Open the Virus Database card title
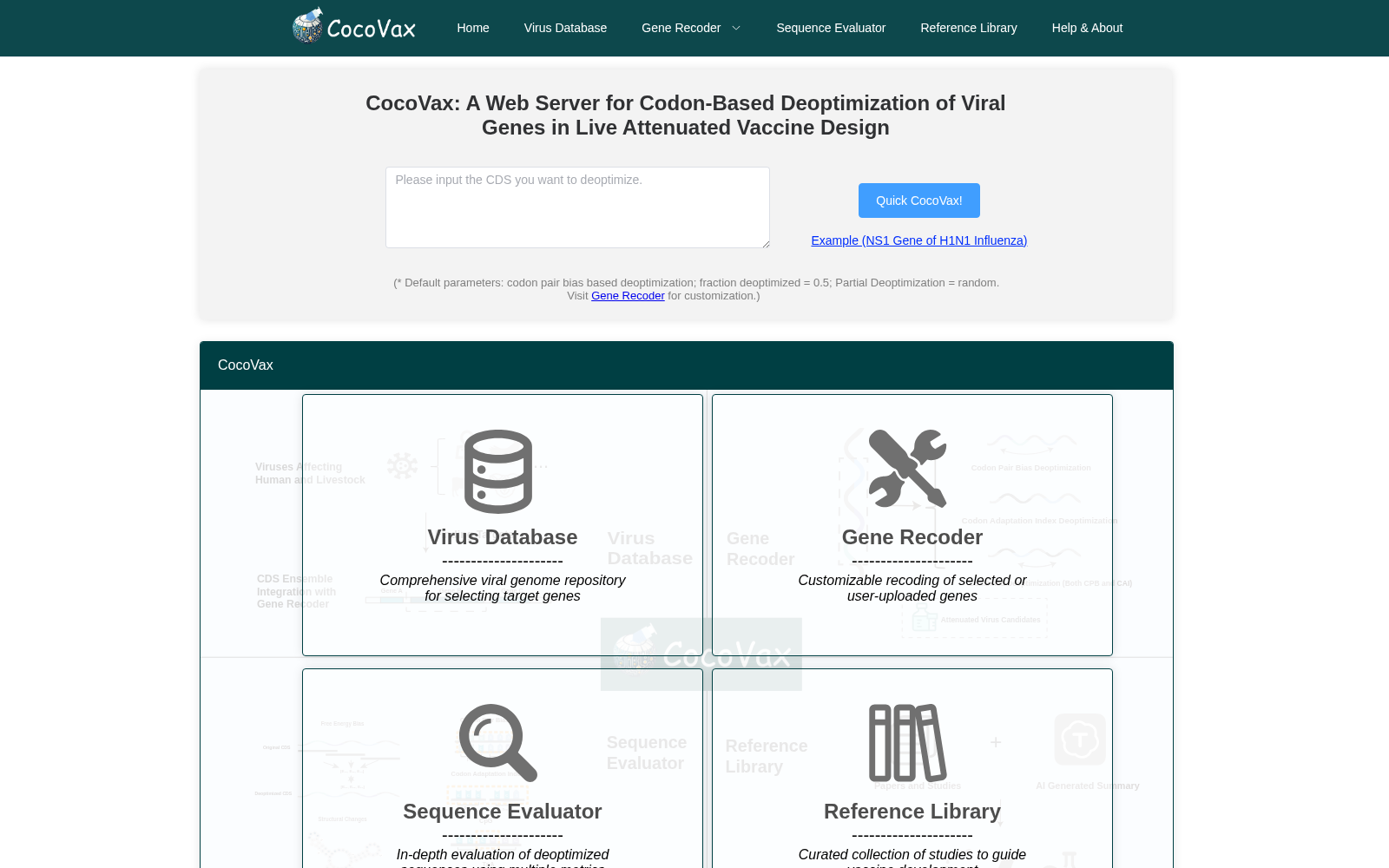Image resolution: width=1389 pixels, height=868 pixels. pos(503,537)
